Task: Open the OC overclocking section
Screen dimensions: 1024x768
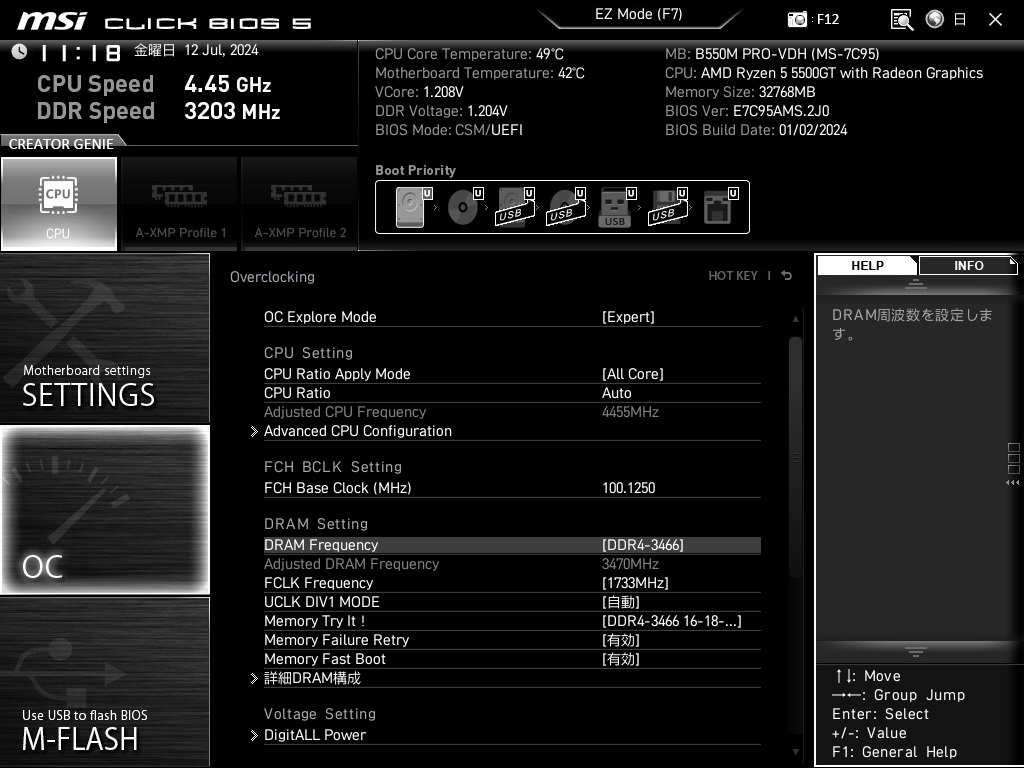Action: click(104, 510)
